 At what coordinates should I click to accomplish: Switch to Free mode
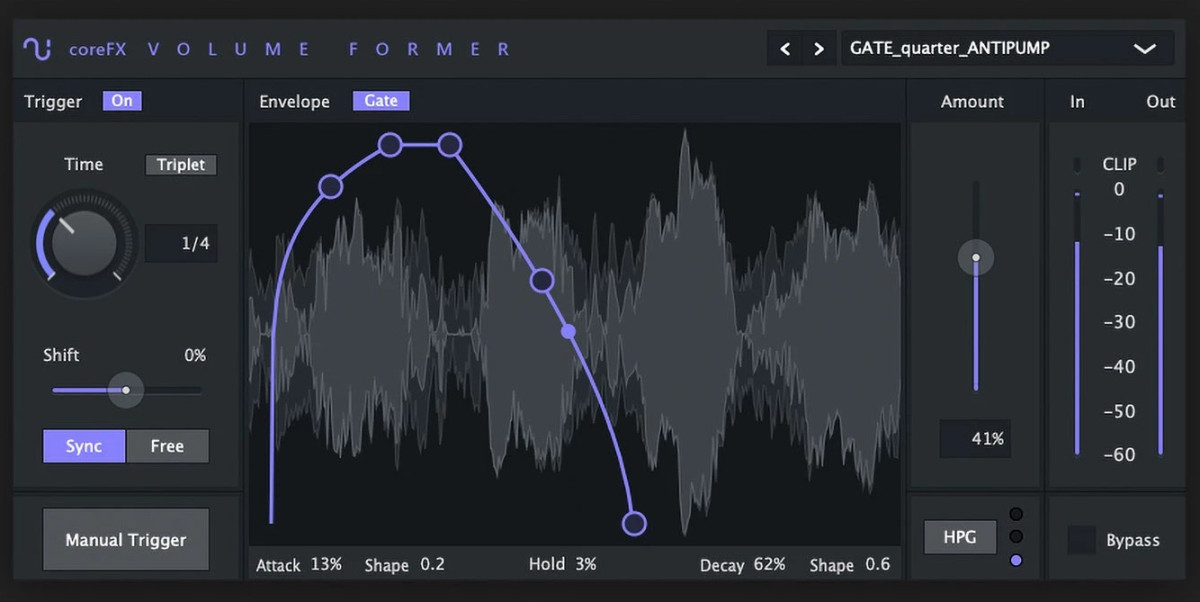pyautogui.click(x=167, y=446)
